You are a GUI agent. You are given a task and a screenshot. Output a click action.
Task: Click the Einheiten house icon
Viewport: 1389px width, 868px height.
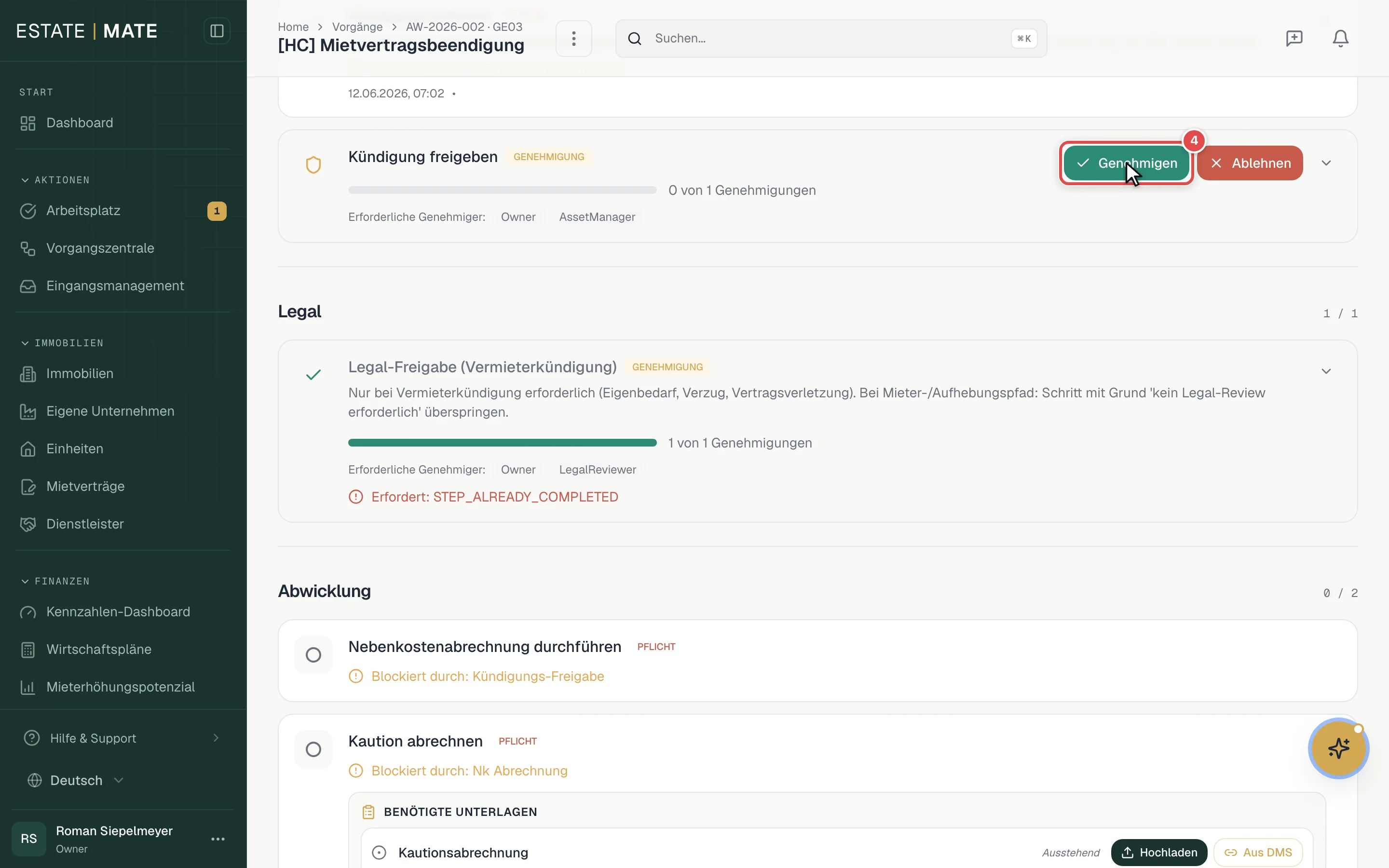click(27, 449)
